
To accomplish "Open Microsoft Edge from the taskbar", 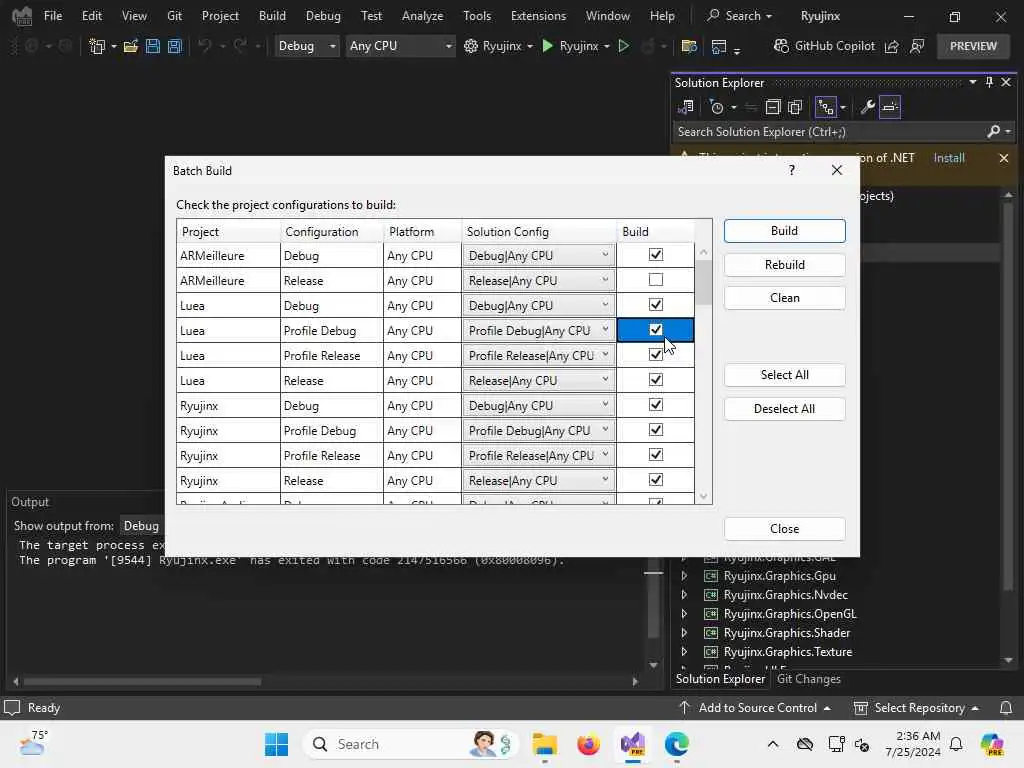I will tap(677, 744).
